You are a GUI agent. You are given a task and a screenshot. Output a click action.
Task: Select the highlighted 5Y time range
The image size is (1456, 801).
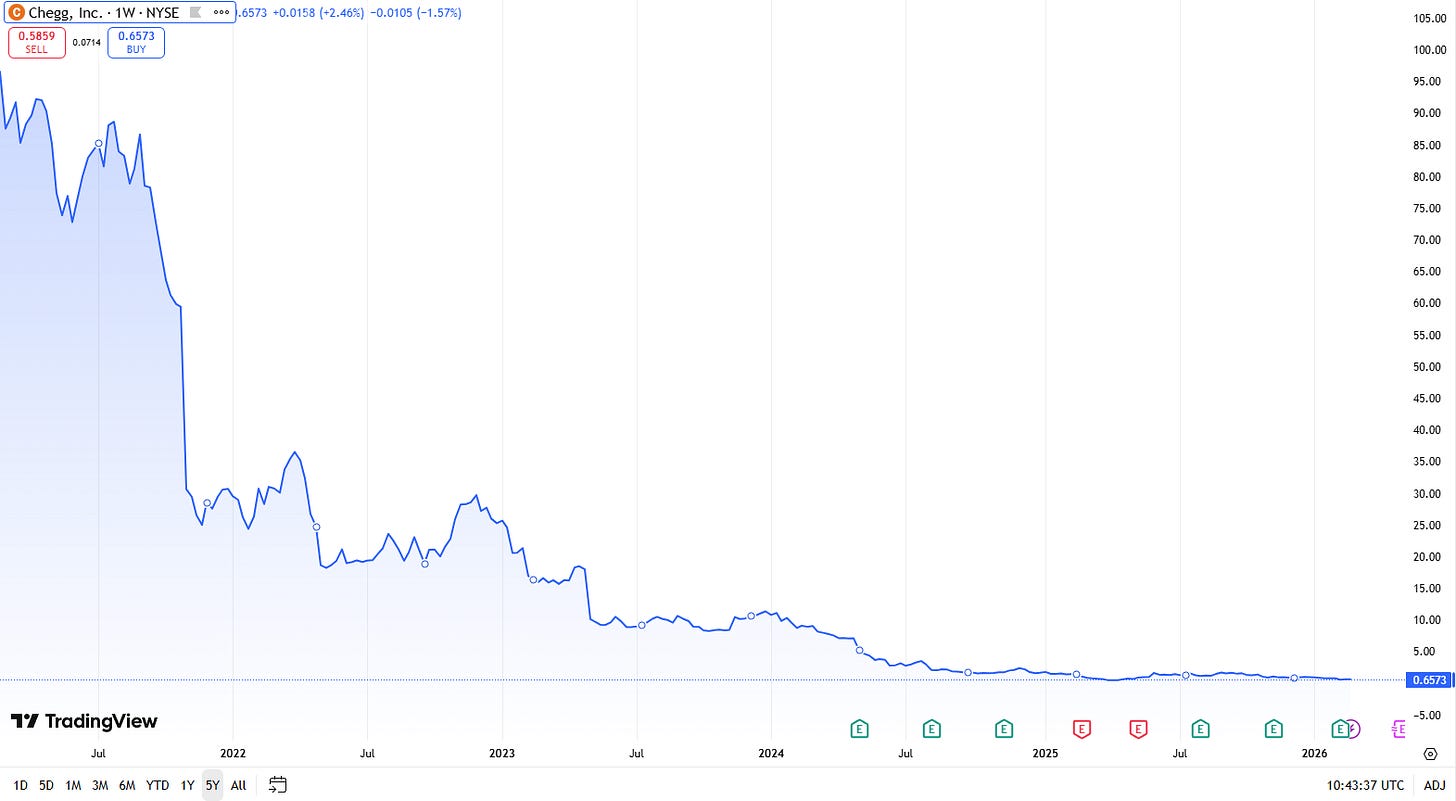click(212, 785)
